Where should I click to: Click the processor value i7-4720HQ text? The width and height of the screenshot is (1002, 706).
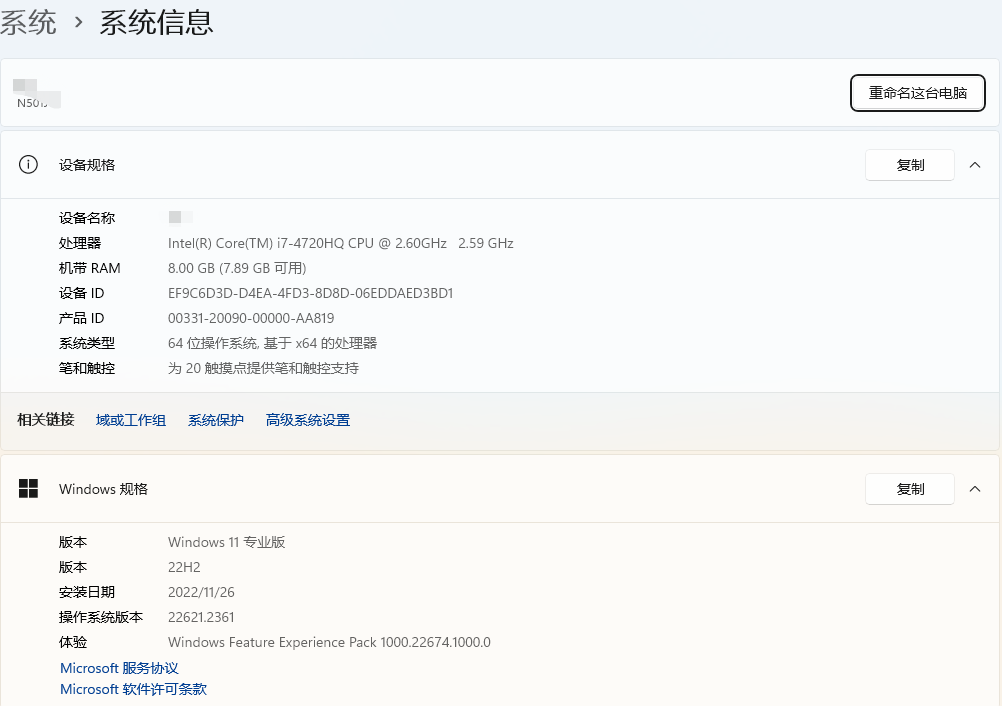click(341, 243)
